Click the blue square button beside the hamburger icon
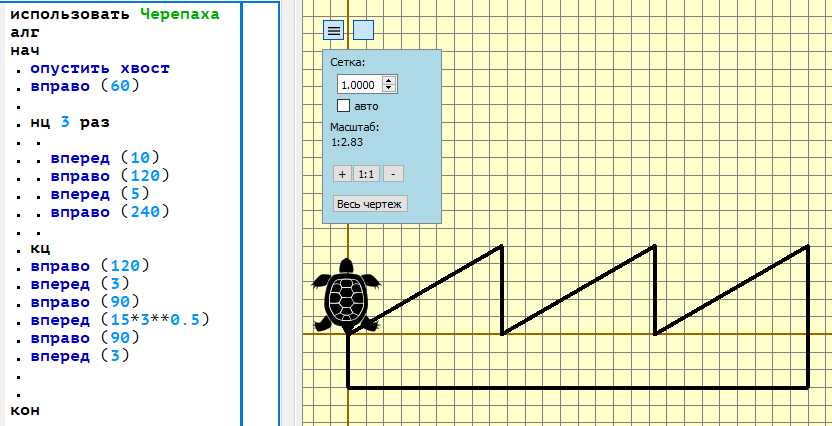The width and height of the screenshot is (832, 426). pos(363,30)
